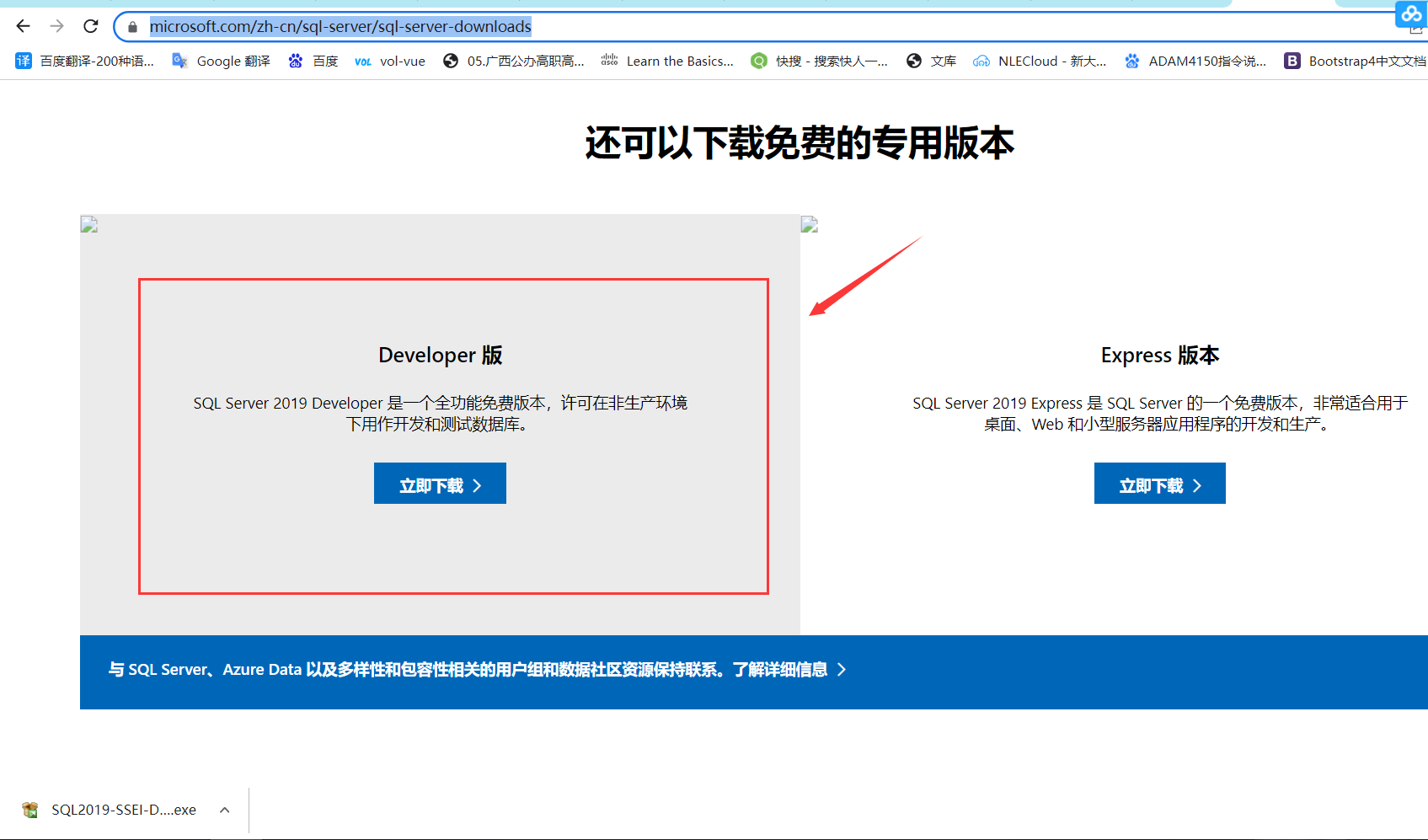This screenshot has width=1428, height=840.
Task: Click the Express 版本 heading
Action: (1160, 355)
